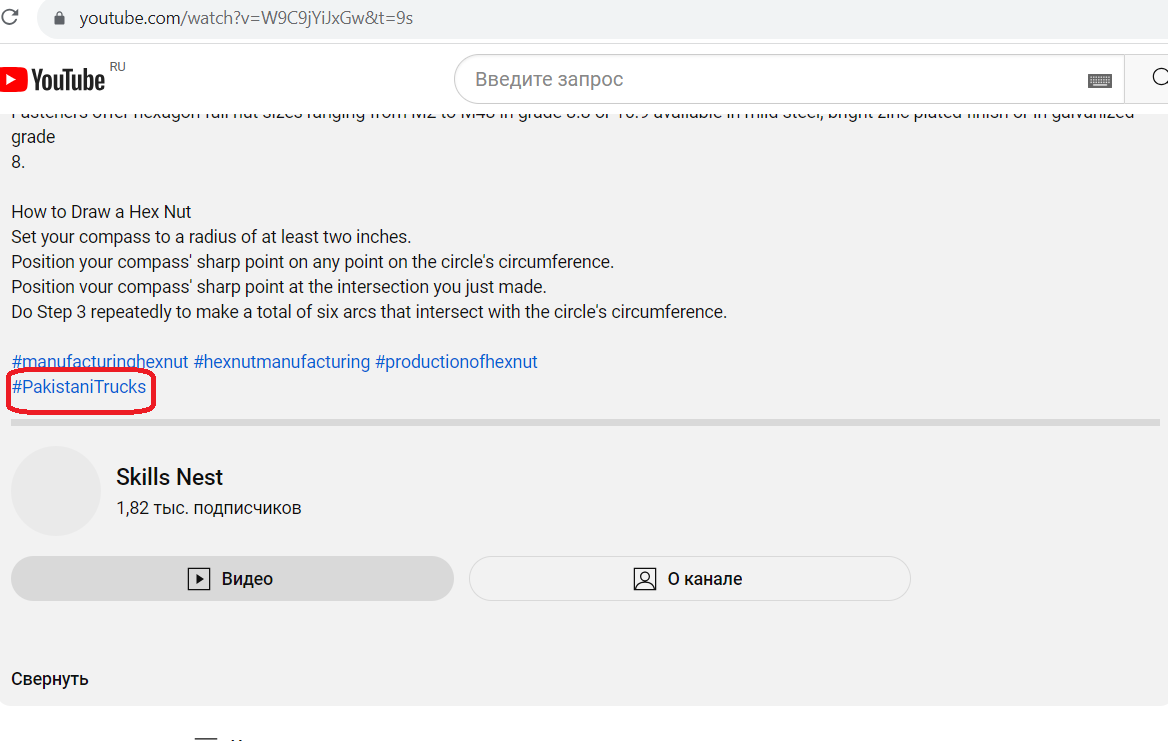This screenshot has width=1168, height=741.
Task: Click the browser reload icon
Action: pyautogui.click(x=10, y=16)
